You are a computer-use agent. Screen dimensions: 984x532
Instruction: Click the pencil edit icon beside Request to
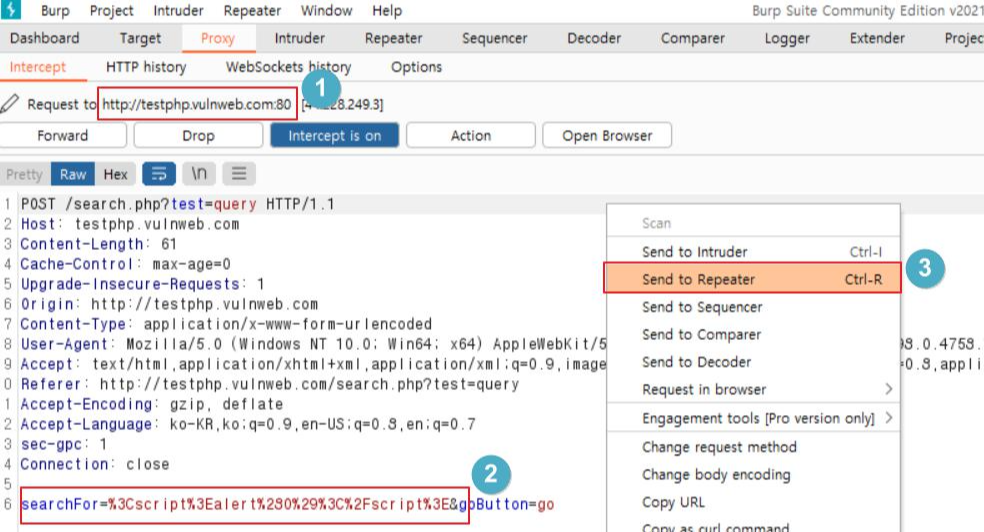(x=9, y=104)
